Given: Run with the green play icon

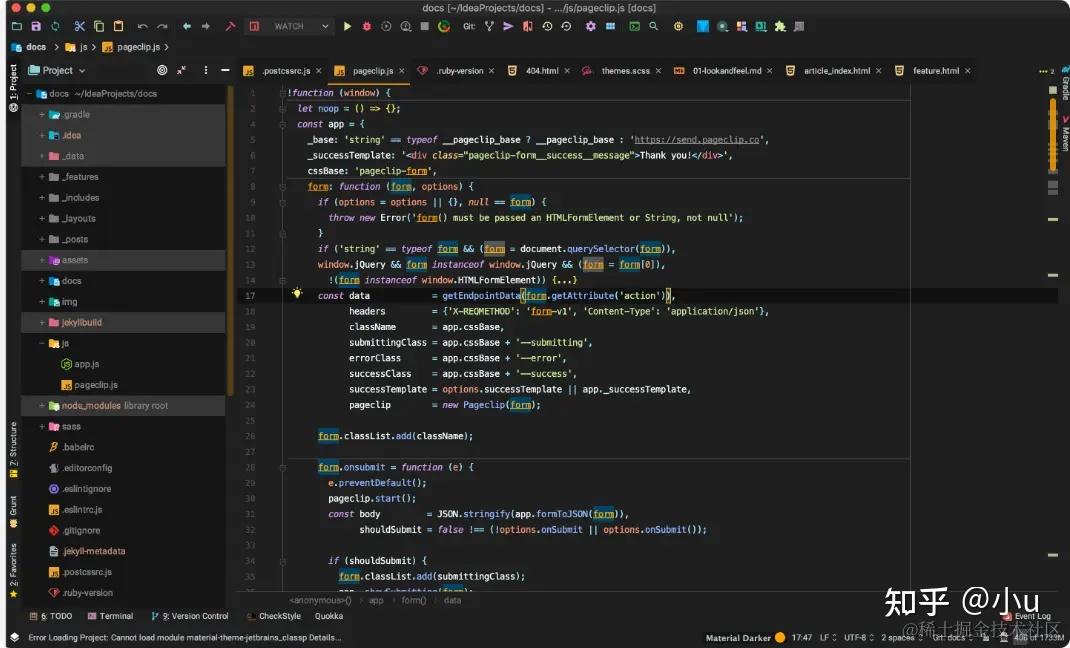Looking at the screenshot, I should coord(347,27).
